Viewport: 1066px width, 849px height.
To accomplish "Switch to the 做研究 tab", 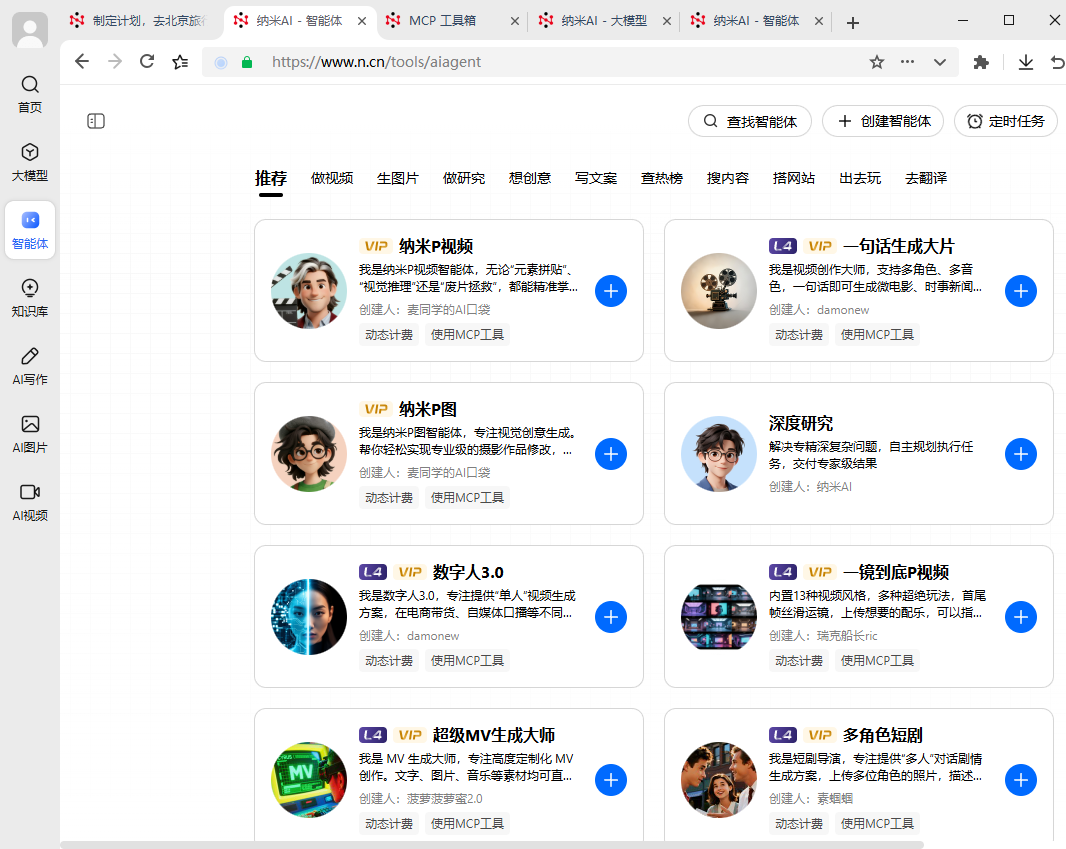I will click(464, 178).
